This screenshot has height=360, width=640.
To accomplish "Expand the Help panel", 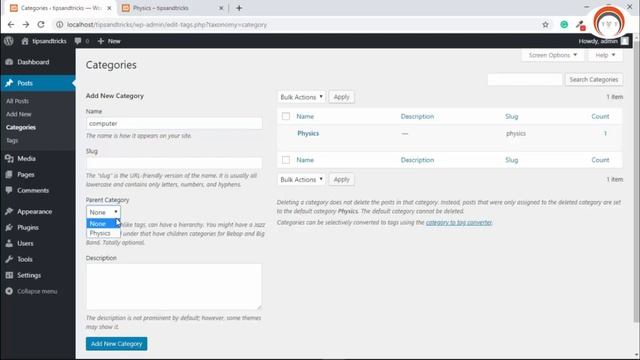I will tap(605, 55).
